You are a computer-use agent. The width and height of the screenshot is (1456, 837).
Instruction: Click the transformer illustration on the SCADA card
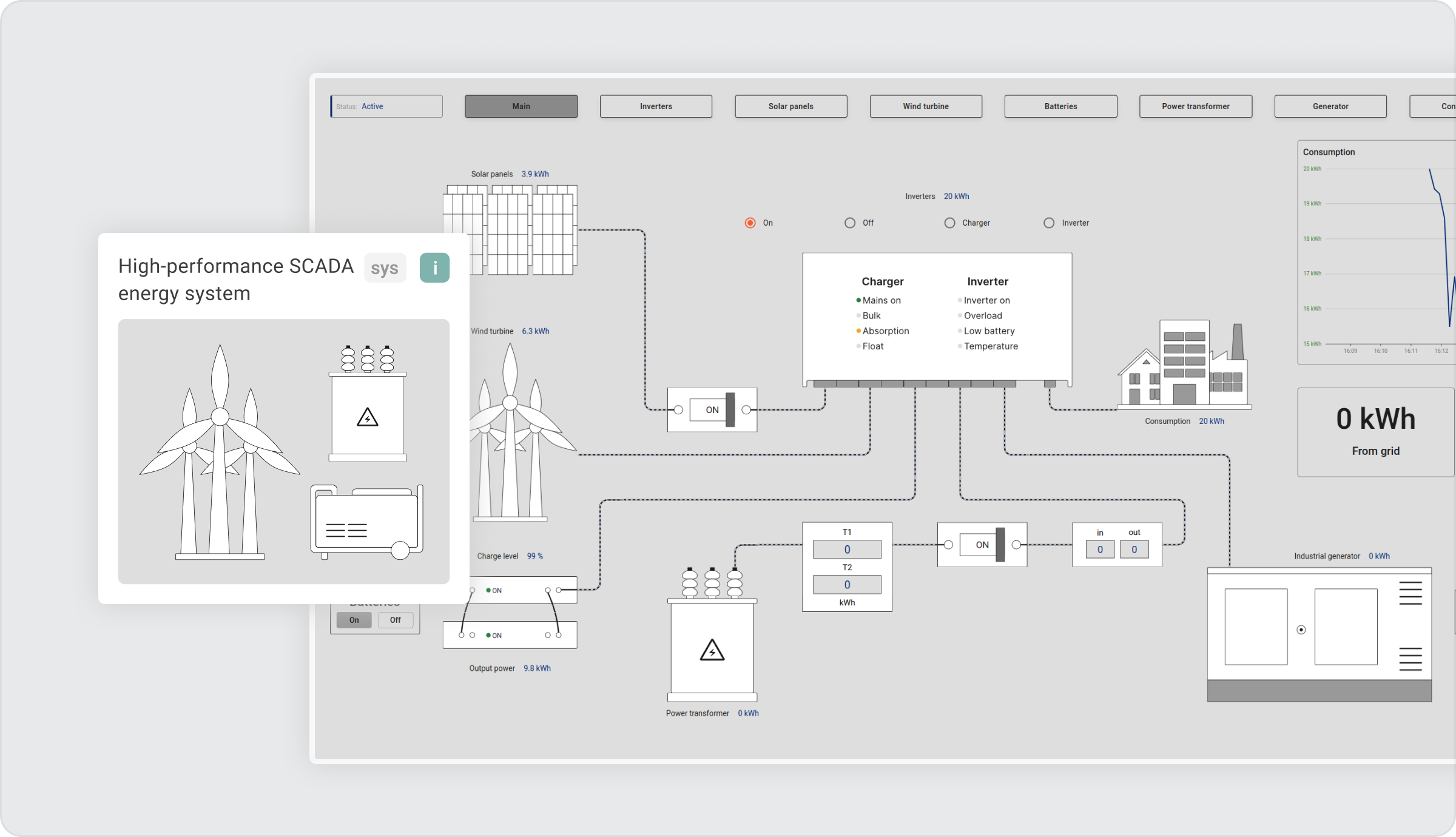click(x=367, y=403)
